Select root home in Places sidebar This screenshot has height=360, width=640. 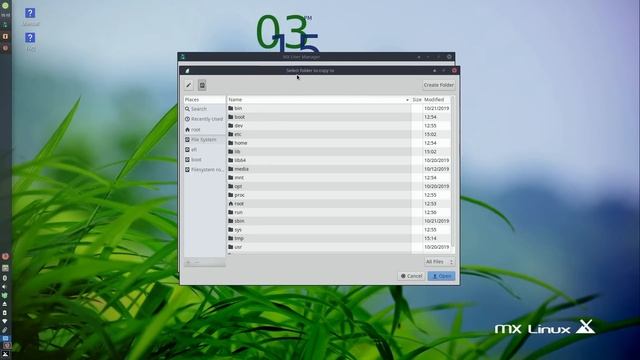(204, 129)
